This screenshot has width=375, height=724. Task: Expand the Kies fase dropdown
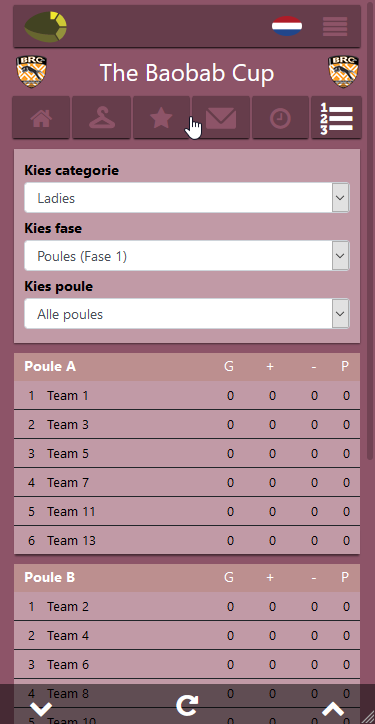[x=187, y=255]
